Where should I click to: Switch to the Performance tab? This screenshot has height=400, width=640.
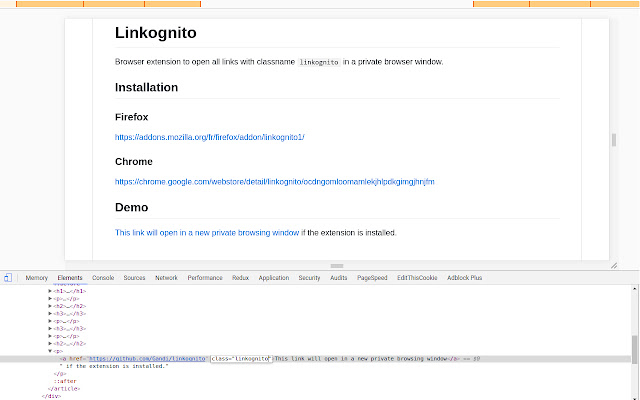click(205, 278)
